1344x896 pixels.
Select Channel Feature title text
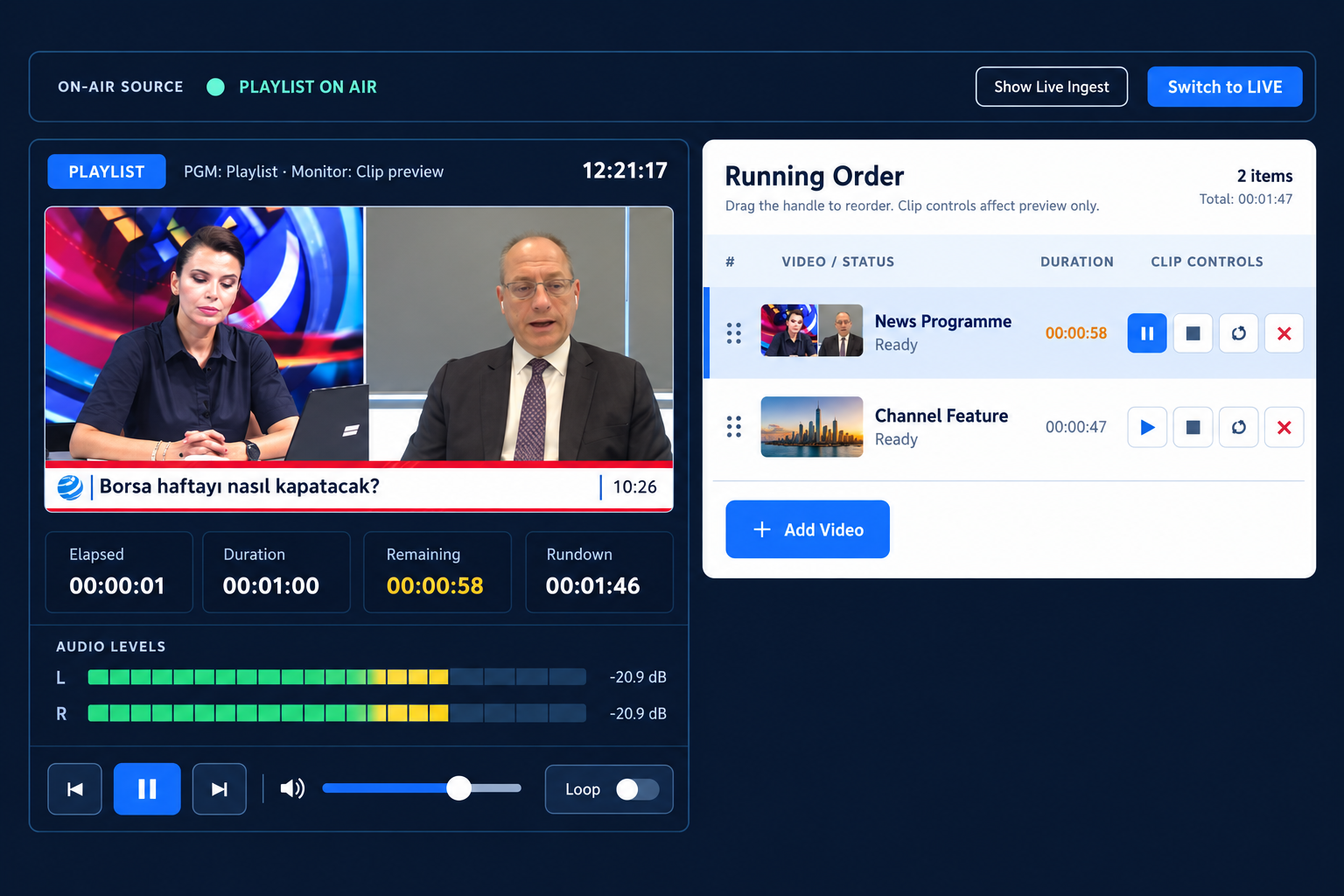pos(941,416)
